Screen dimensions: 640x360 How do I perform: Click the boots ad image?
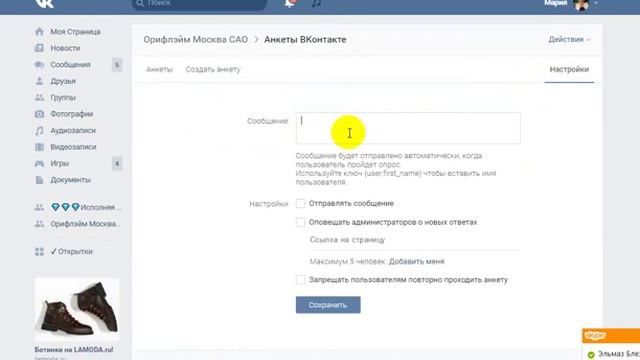point(77,310)
